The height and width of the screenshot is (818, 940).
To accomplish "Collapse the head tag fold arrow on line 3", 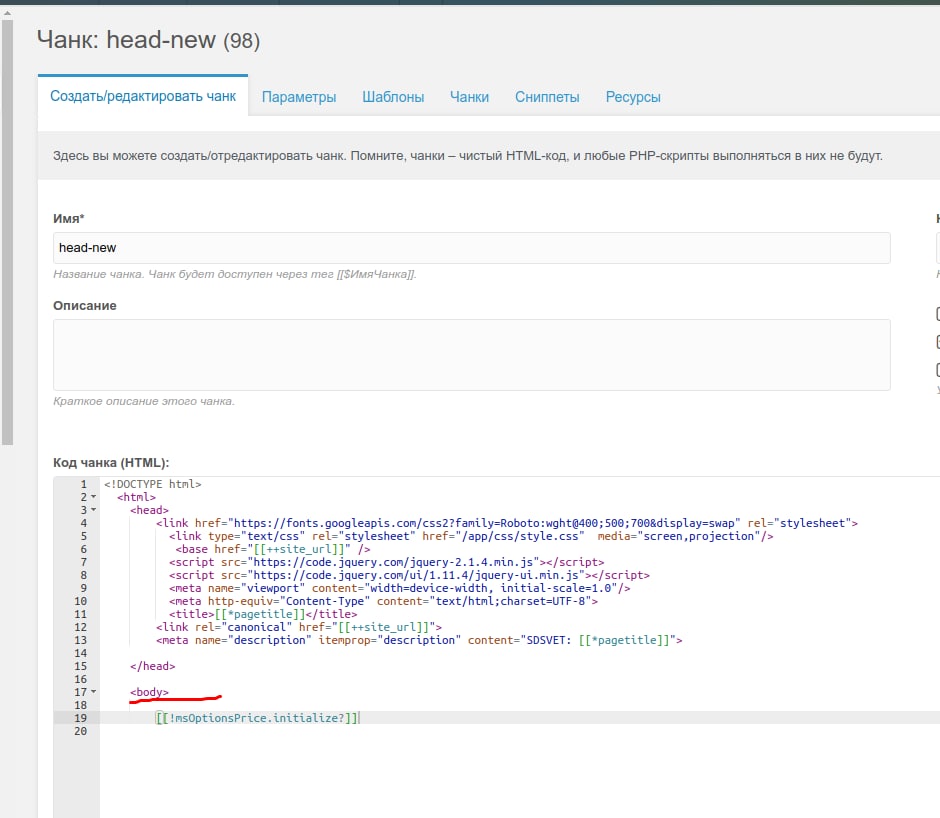I will pyautogui.click(x=94, y=510).
